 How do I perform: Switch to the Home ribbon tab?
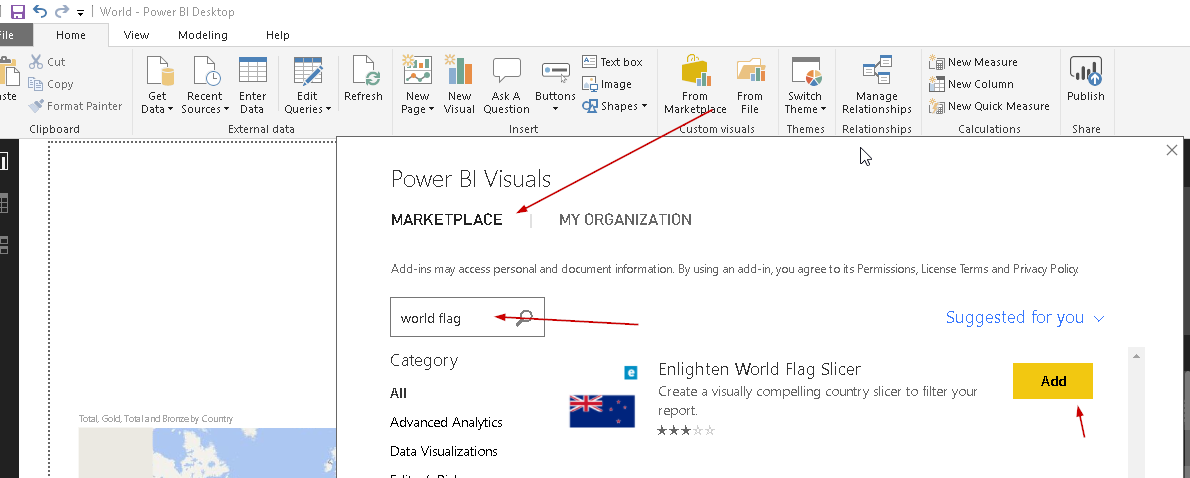(x=71, y=35)
